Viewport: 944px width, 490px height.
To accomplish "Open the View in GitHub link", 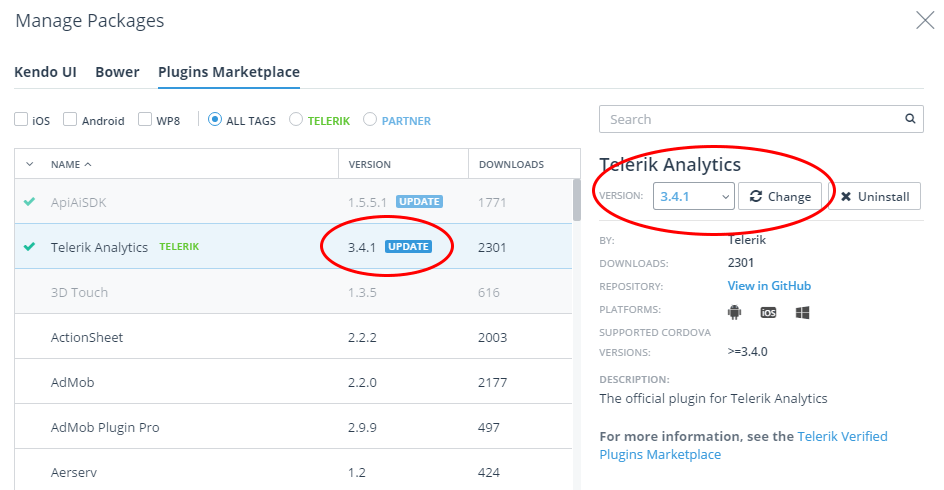I will point(769,286).
